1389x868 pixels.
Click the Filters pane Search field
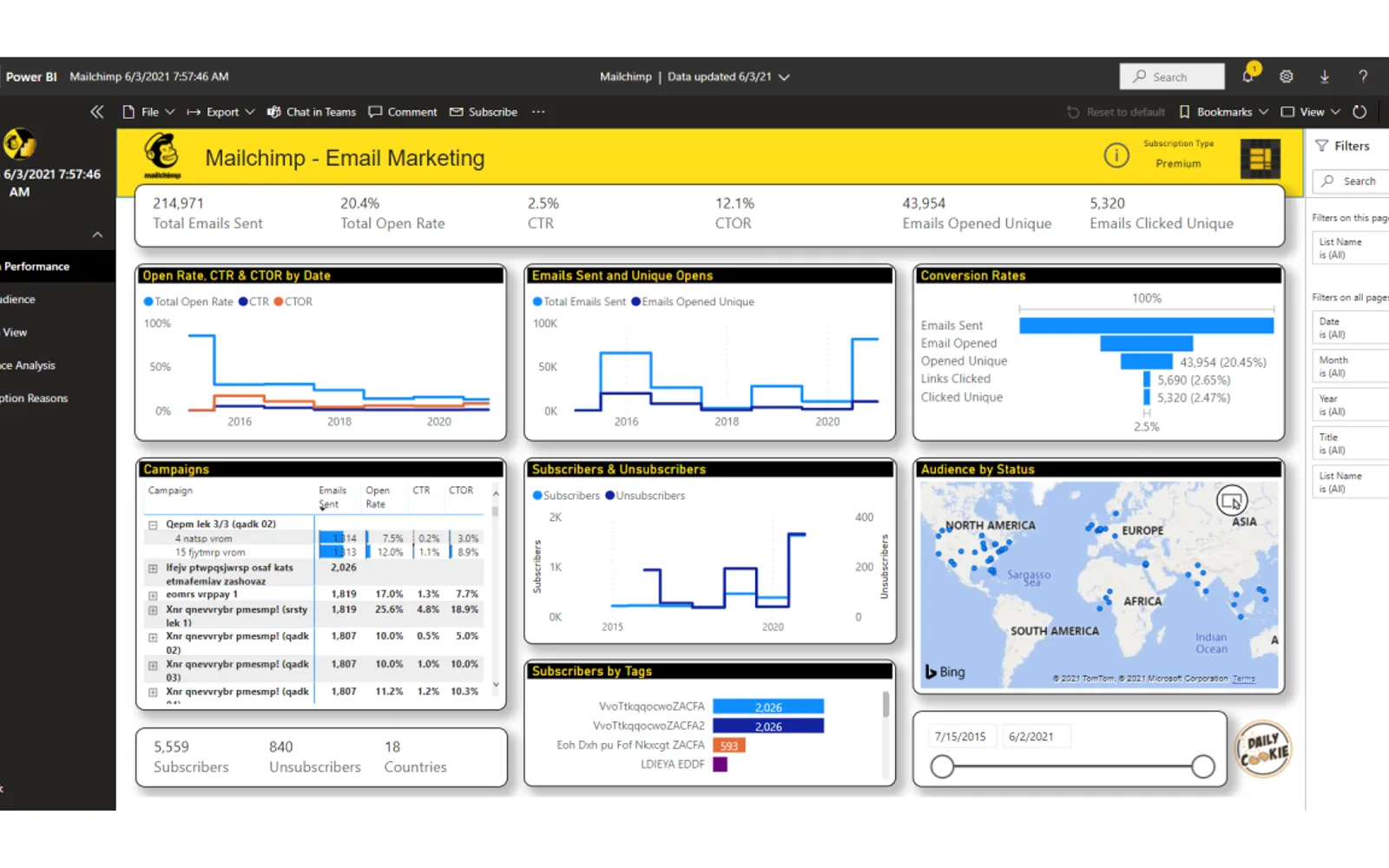click(1351, 181)
